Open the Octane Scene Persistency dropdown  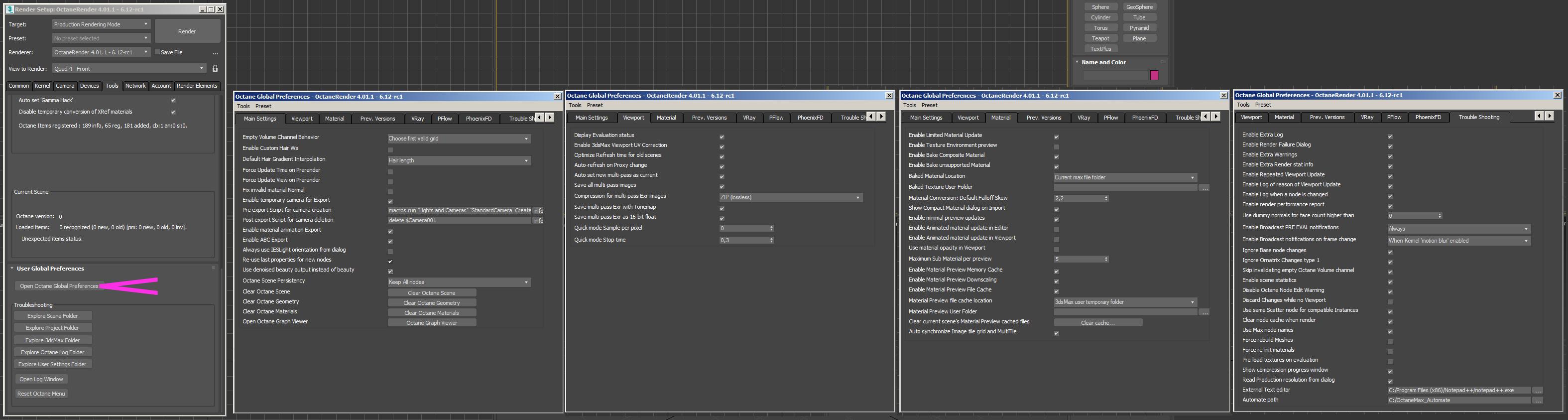(x=459, y=282)
